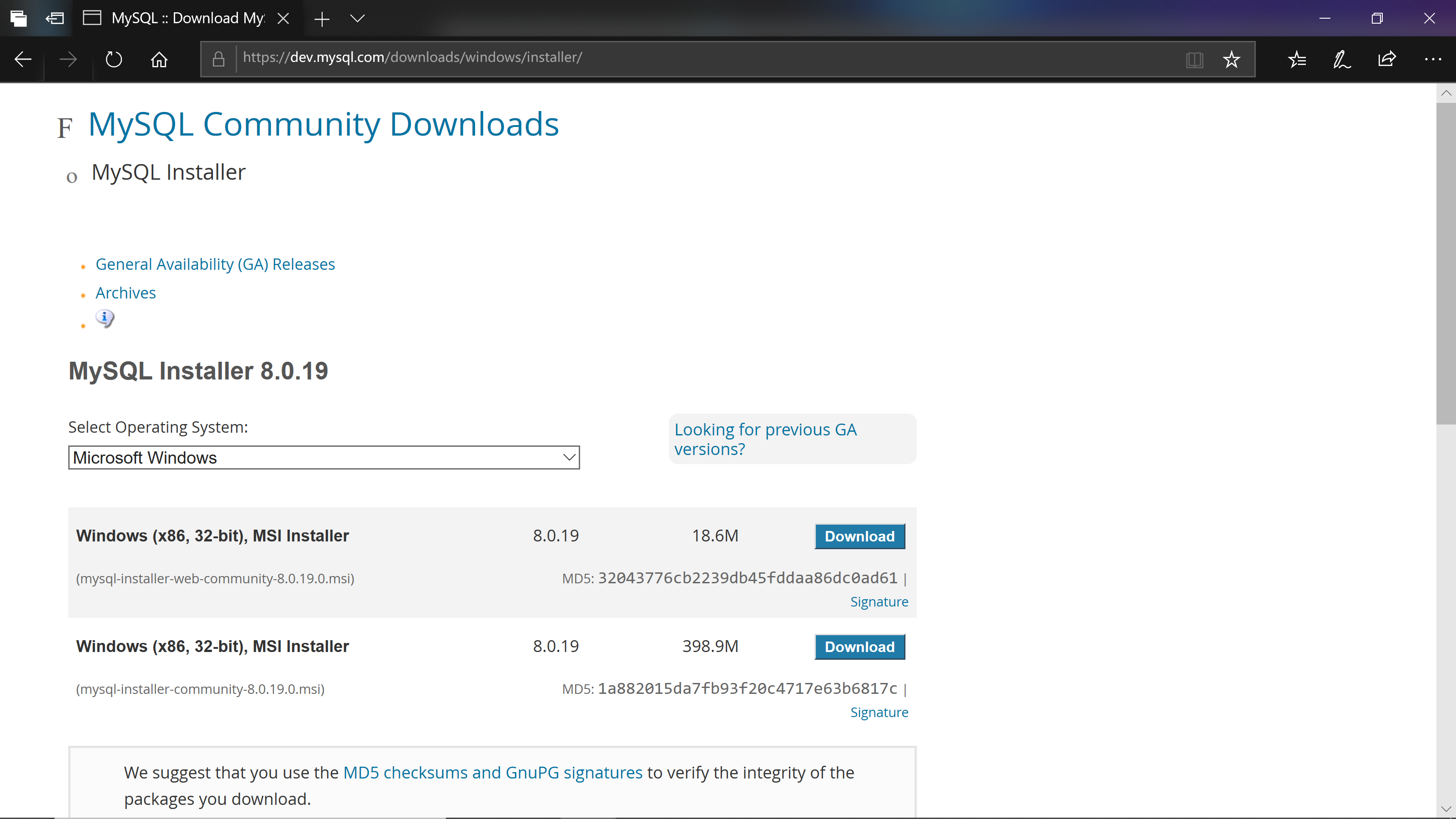
Task: Enter reading view for this page
Action: click(1194, 59)
